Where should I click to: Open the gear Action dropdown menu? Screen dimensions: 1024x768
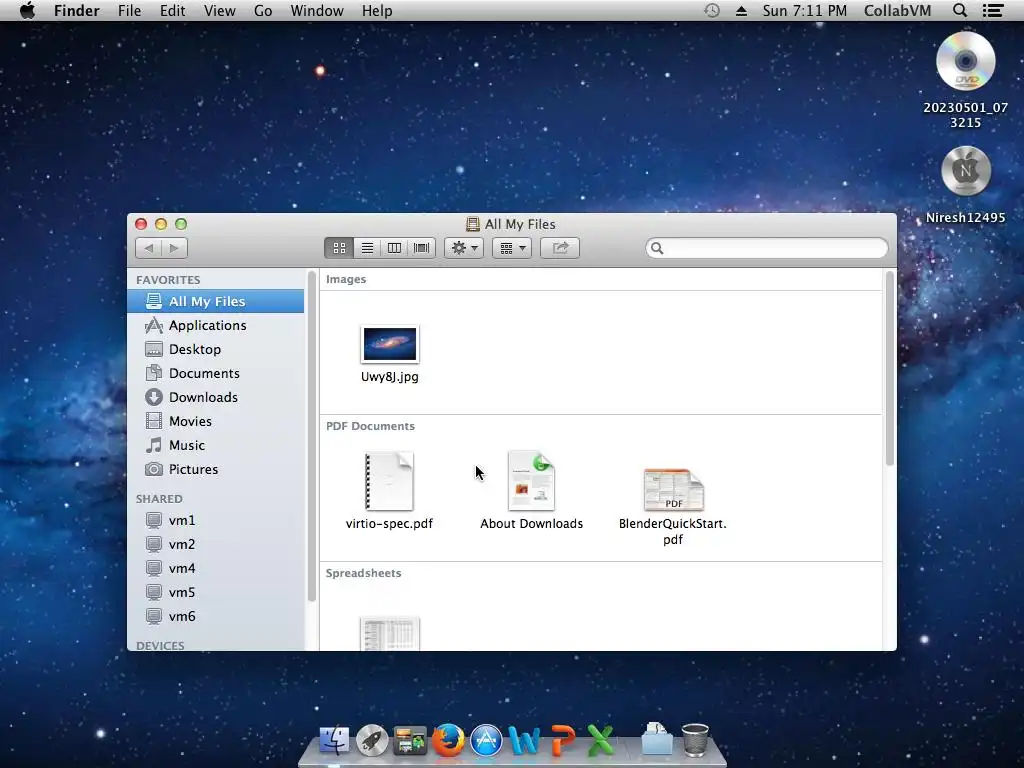(x=464, y=248)
